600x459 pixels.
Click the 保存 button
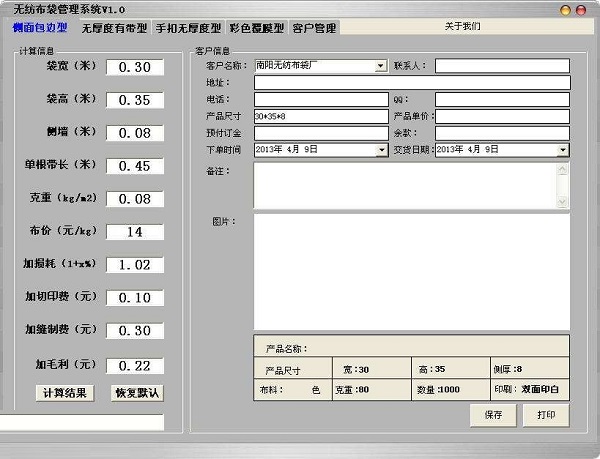click(493, 415)
